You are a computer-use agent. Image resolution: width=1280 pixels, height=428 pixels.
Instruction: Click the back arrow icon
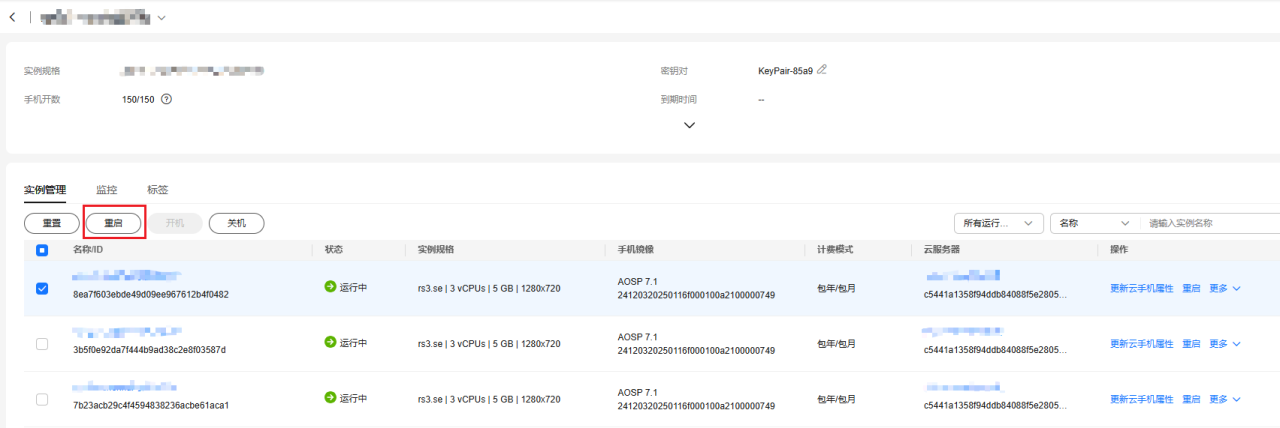click(12, 18)
